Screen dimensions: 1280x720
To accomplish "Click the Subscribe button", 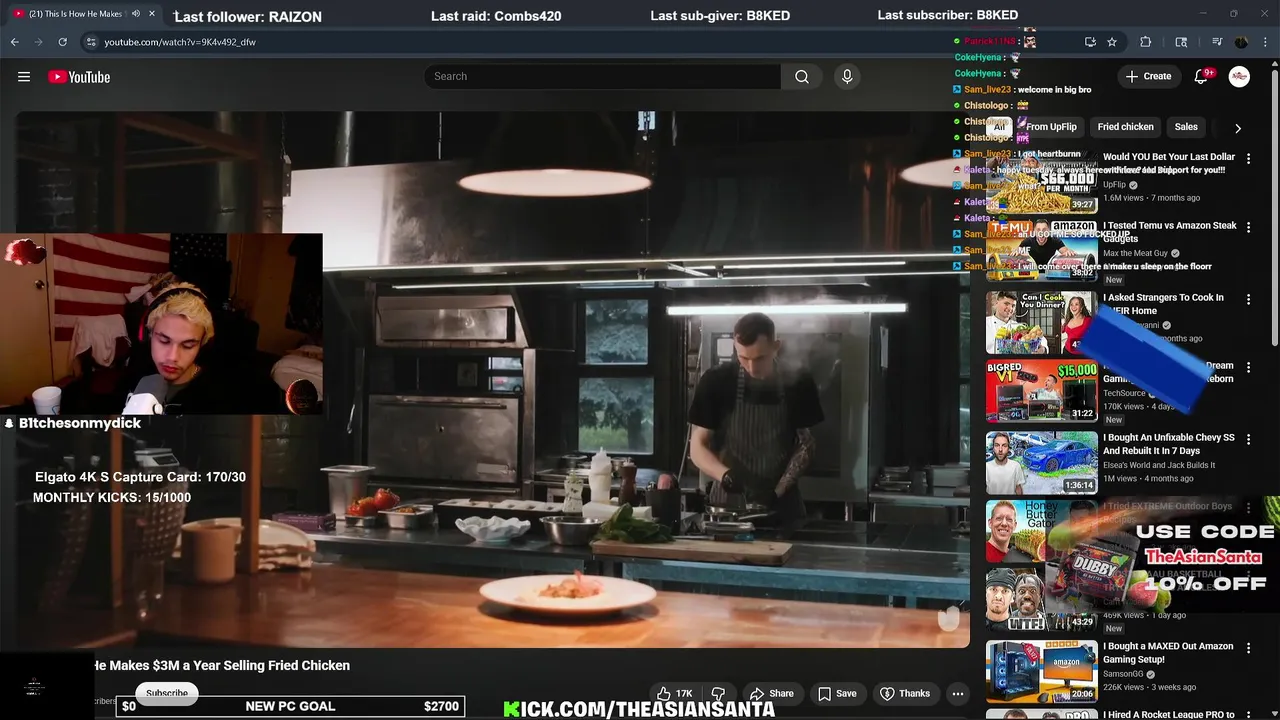I will click(167, 693).
